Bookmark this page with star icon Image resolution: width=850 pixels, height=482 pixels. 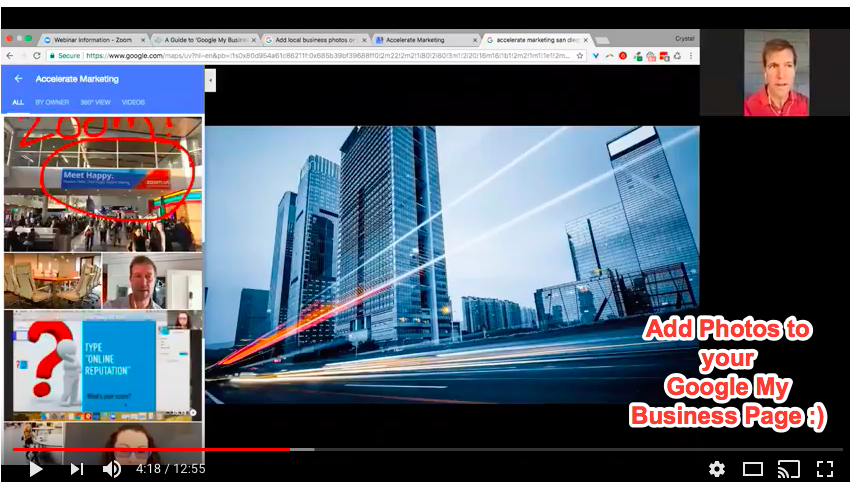pyautogui.click(x=580, y=56)
